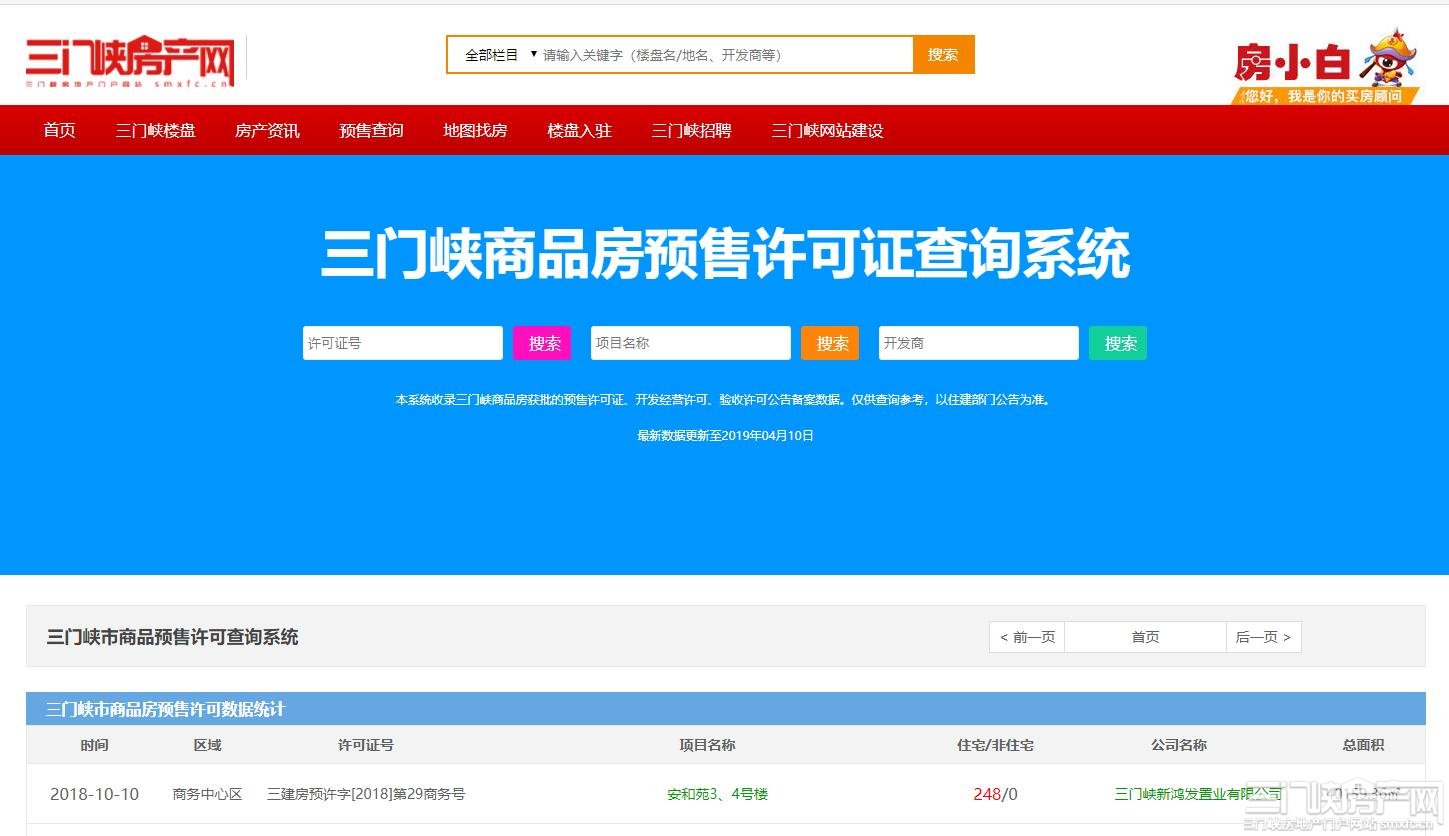Image resolution: width=1449 pixels, height=836 pixels.
Task: Click the 三门峡商品房预售许可证查询系统 banner title
Action: (x=725, y=253)
